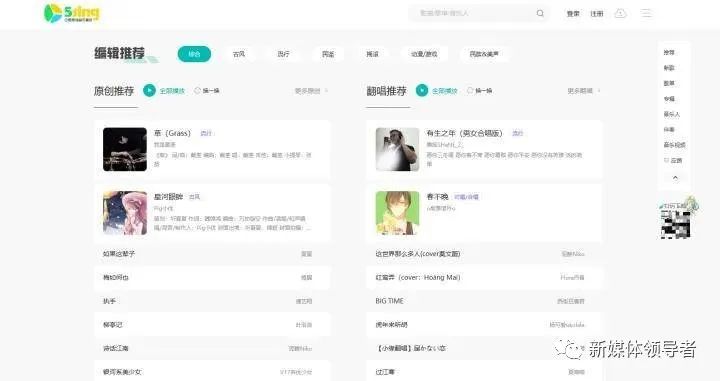This screenshot has height=381, width=720.
Task: Switch to the 古风 category tab
Action: (239, 54)
